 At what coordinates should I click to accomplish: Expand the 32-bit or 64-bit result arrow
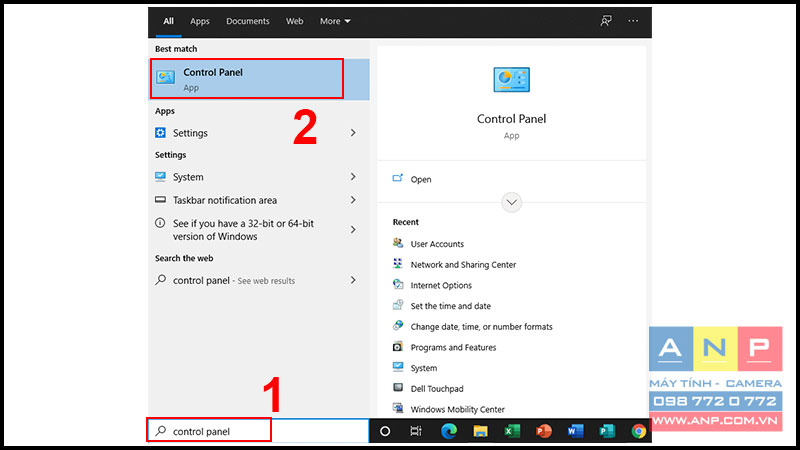[353, 230]
